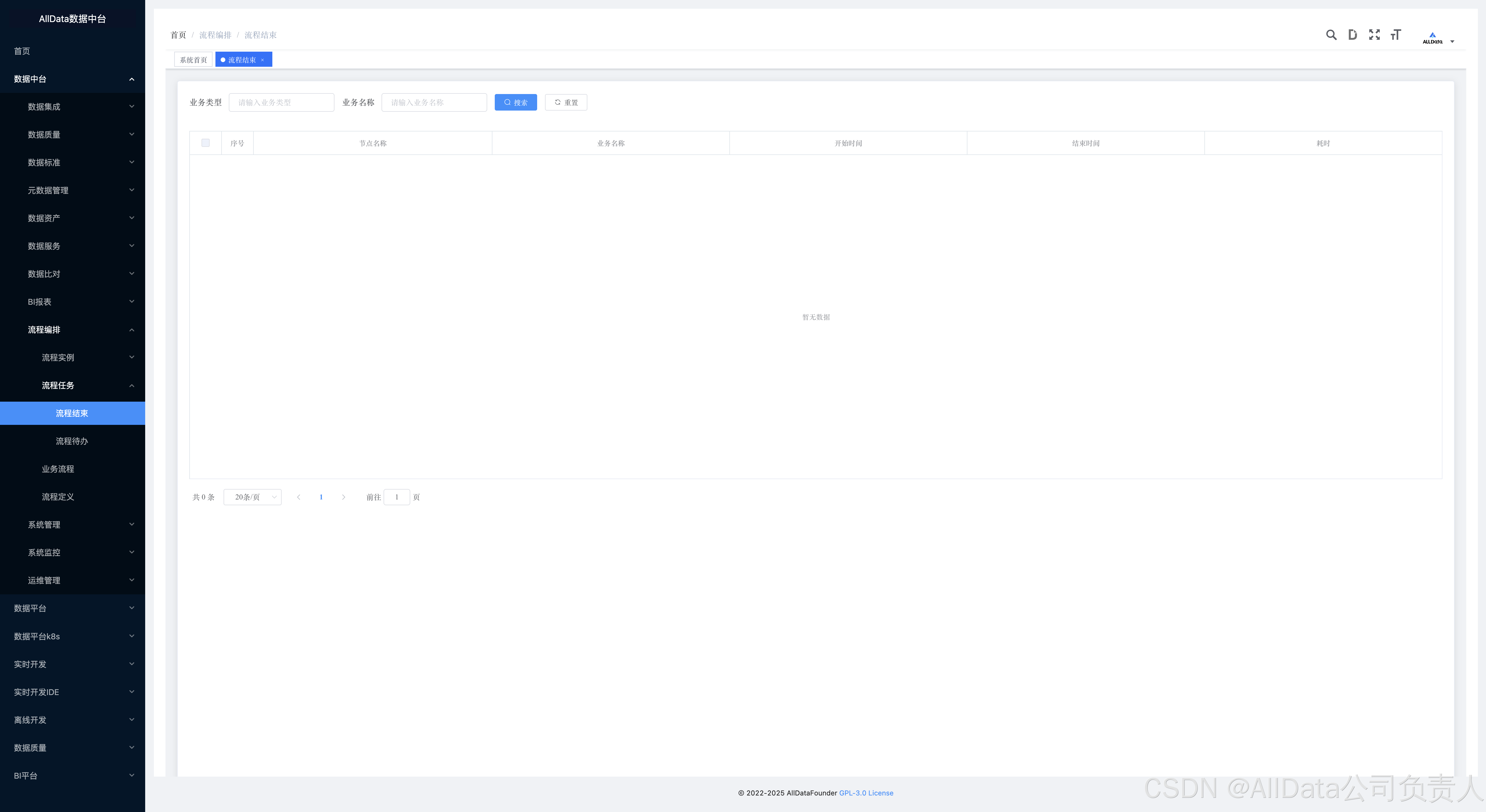The height and width of the screenshot is (812, 1486).
Task: Click the document icon in top bar
Action: pos(1352,35)
